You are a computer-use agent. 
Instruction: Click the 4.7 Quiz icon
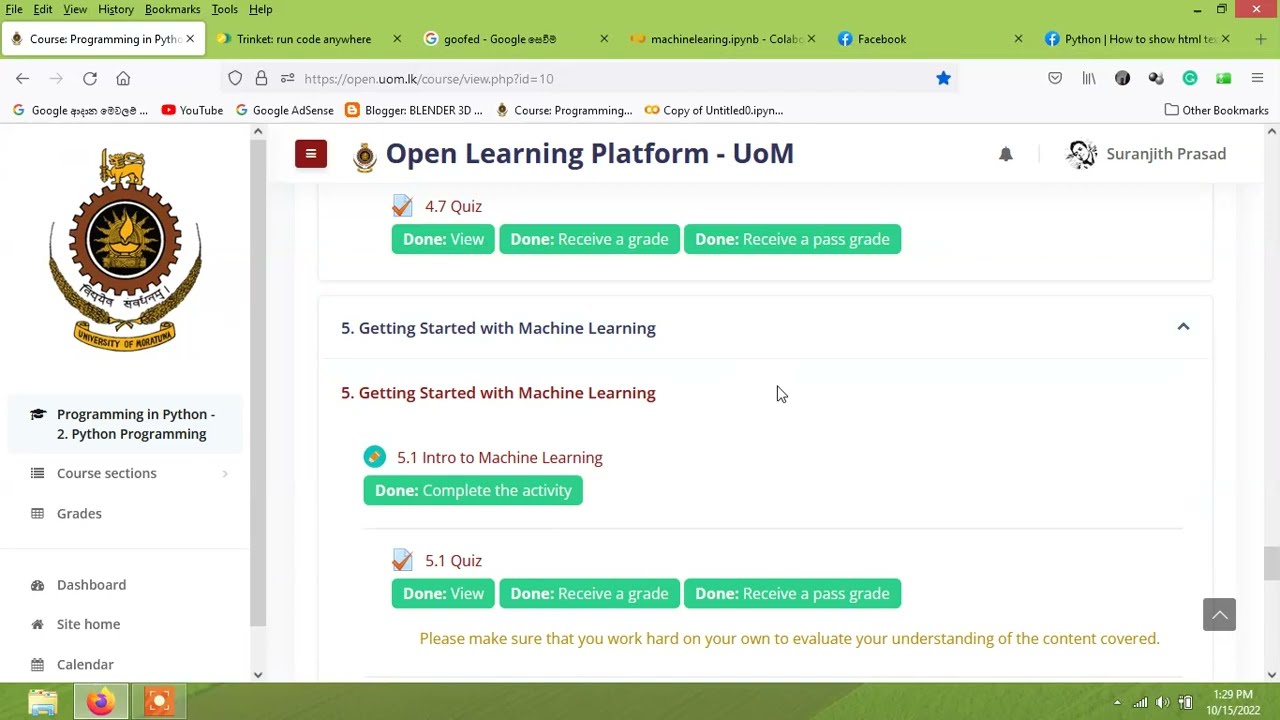pyautogui.click(x=402, y=206)
